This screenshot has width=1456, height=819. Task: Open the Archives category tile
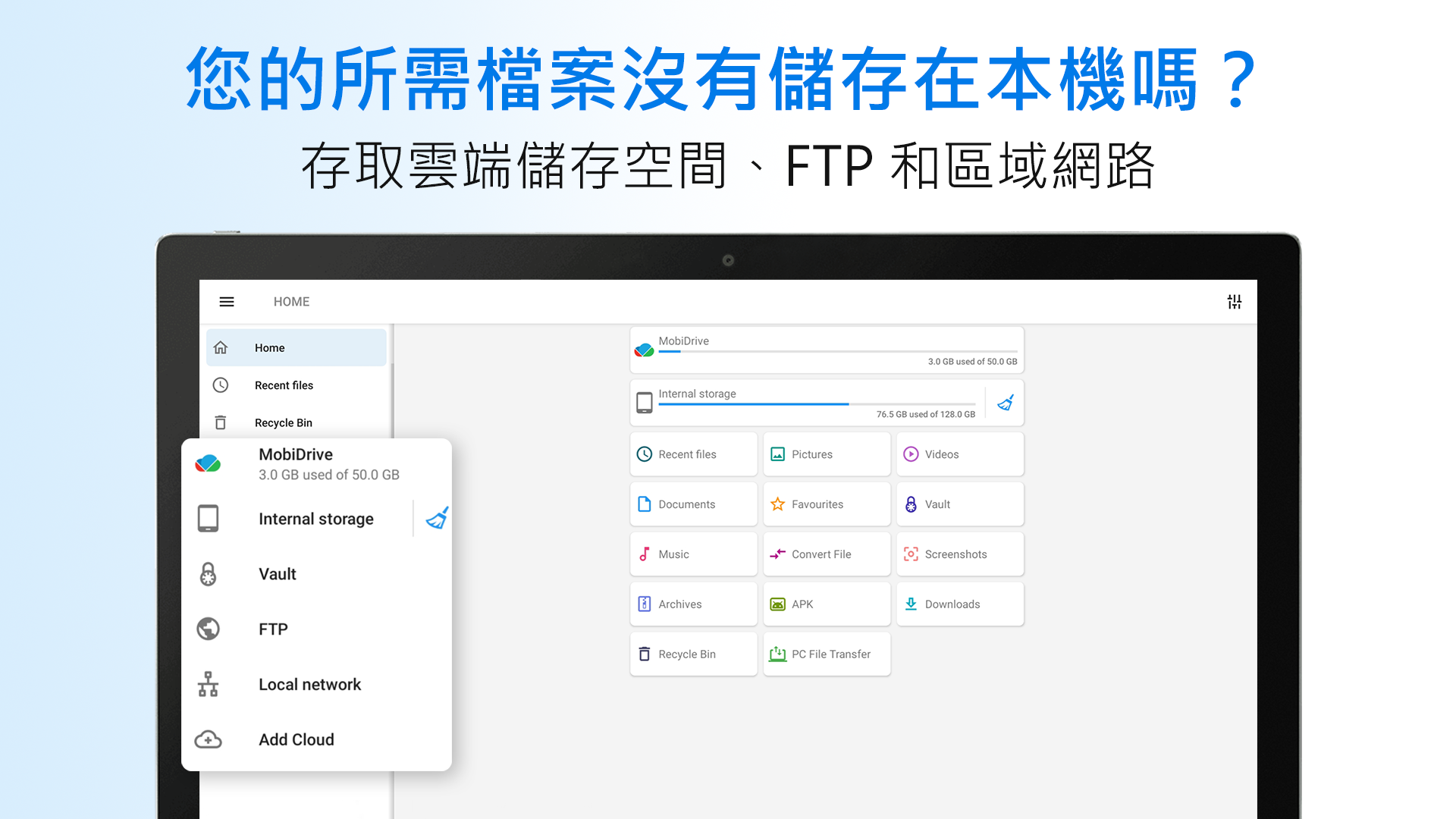tap(693, 604)
